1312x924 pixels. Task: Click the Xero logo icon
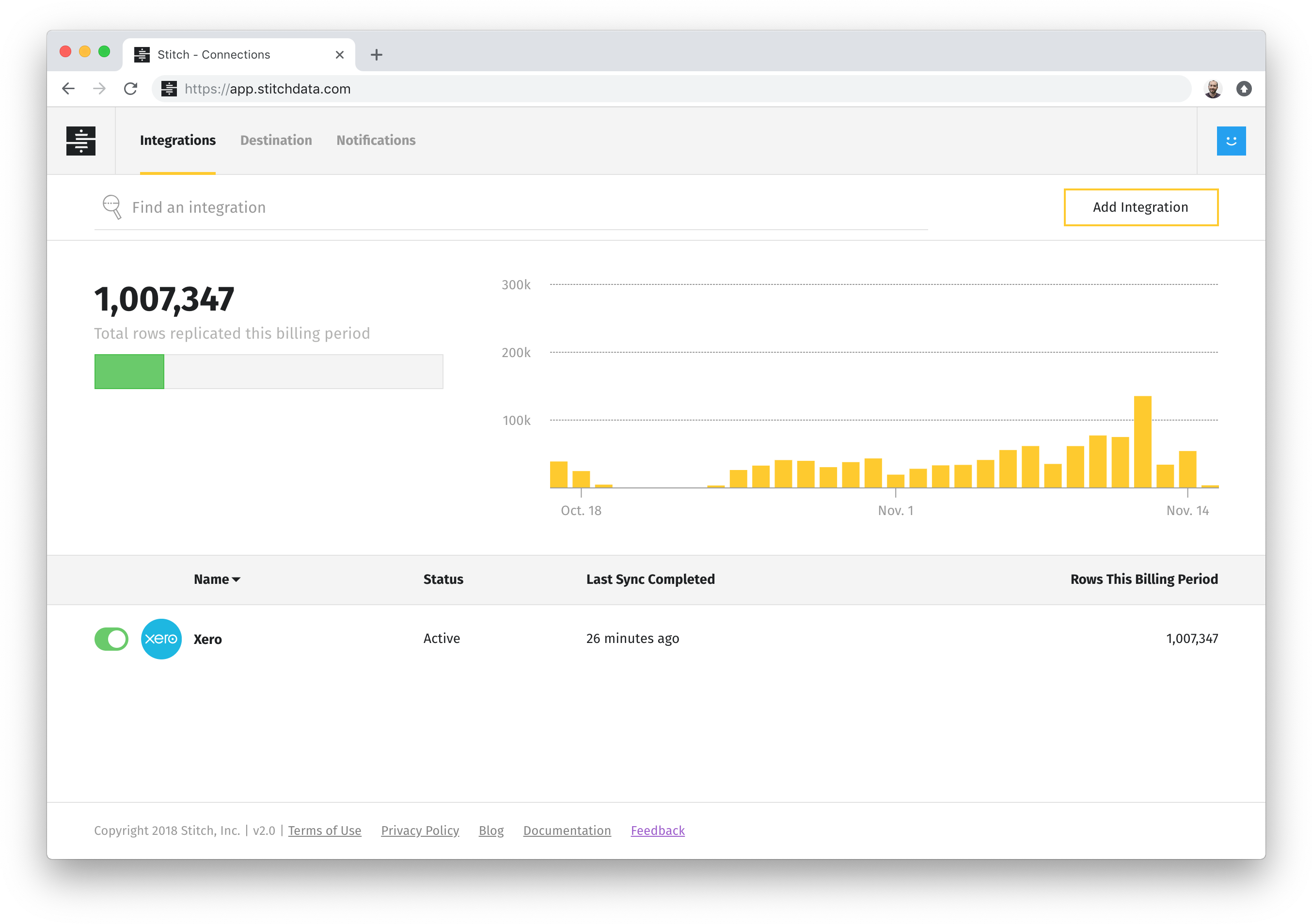[161, 639]
